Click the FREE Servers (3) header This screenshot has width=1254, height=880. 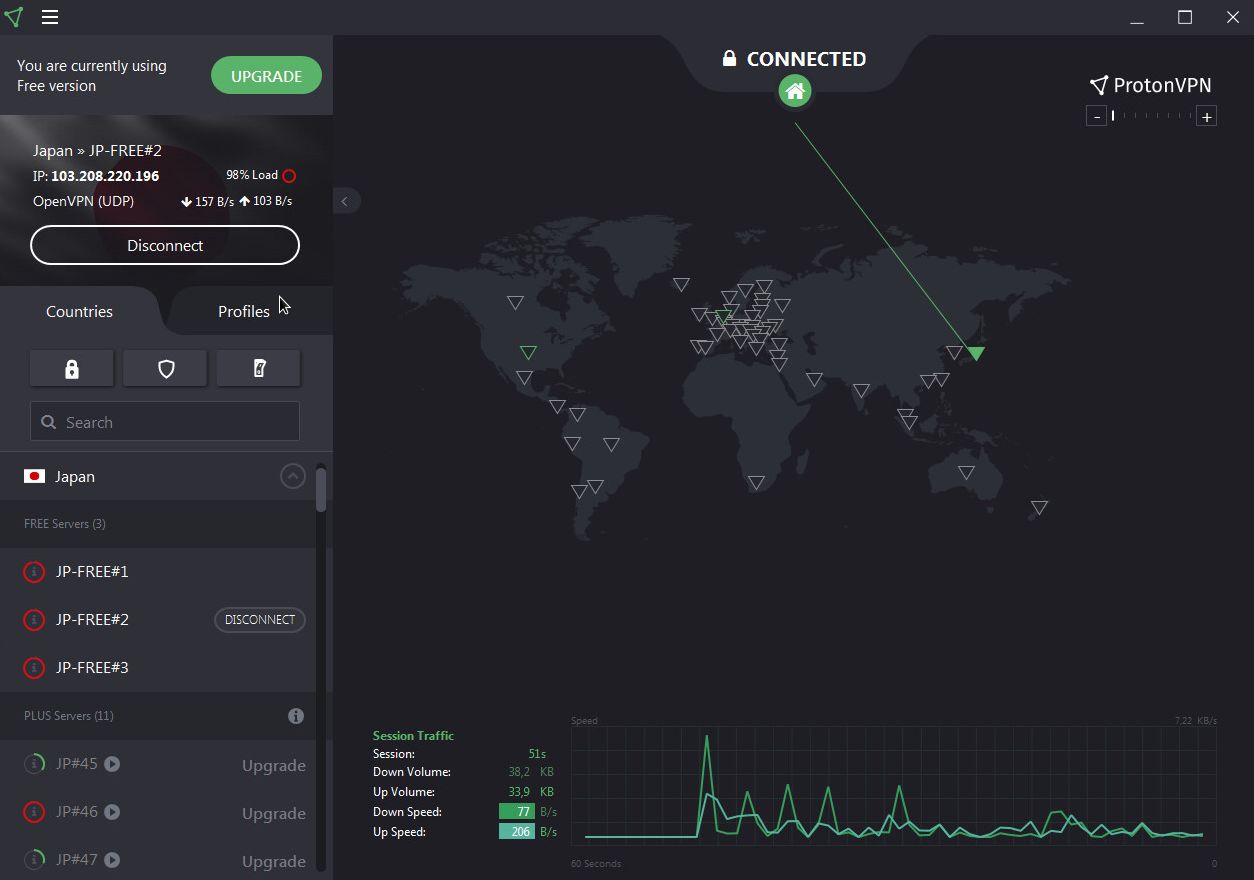[x=65, y=524]
